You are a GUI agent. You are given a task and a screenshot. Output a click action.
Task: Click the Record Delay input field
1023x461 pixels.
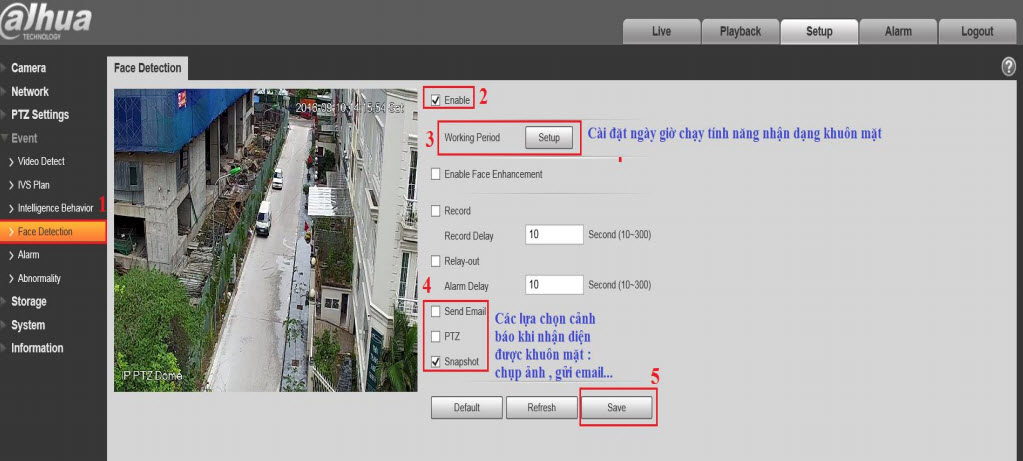(x=554, y=235)
